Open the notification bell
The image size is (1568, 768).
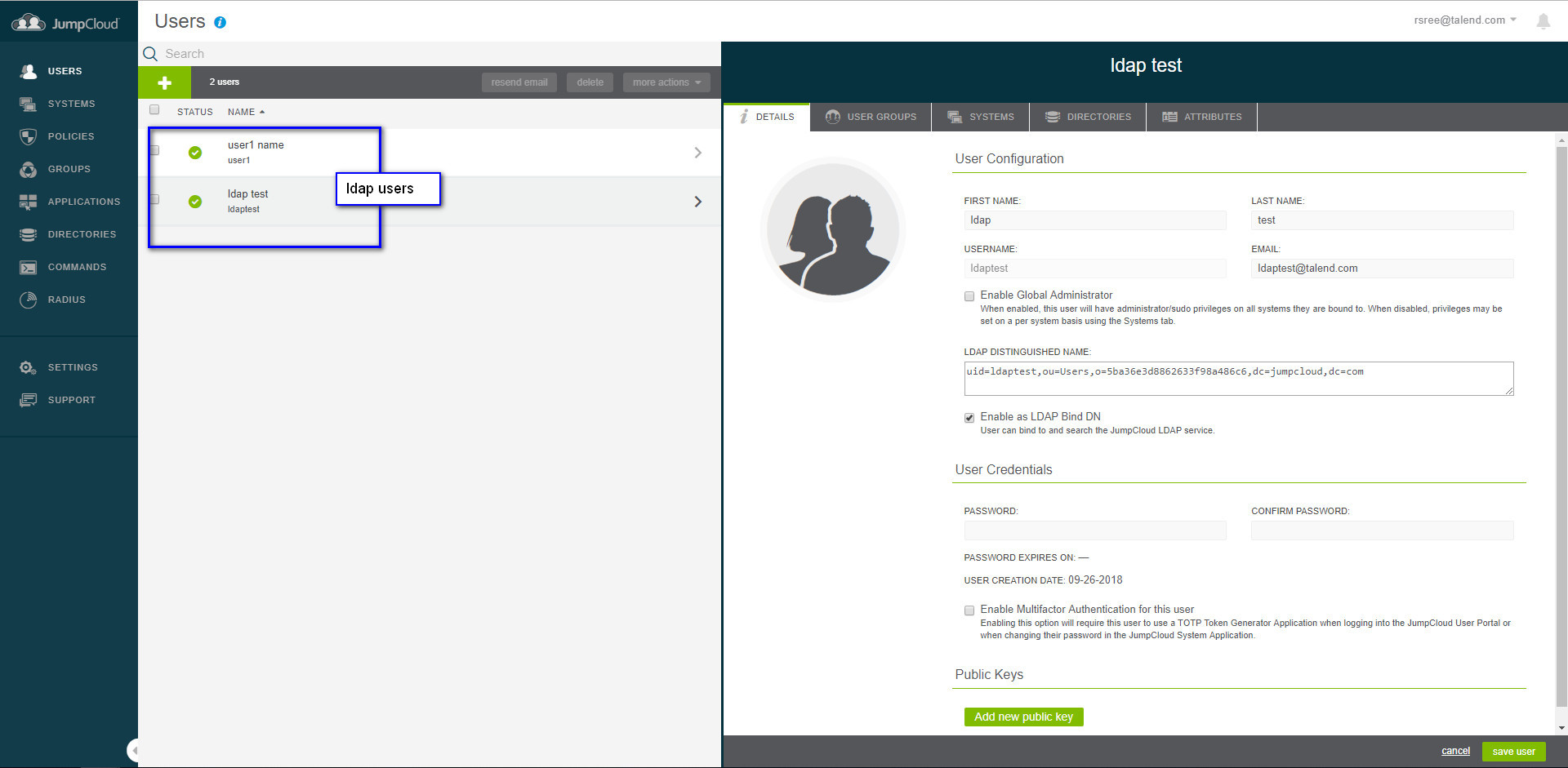1543,21
